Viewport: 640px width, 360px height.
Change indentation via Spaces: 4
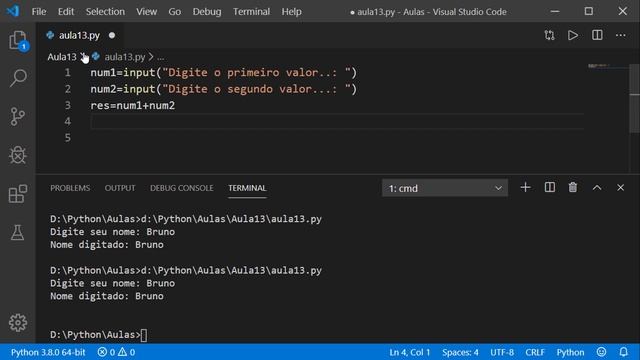460,352
